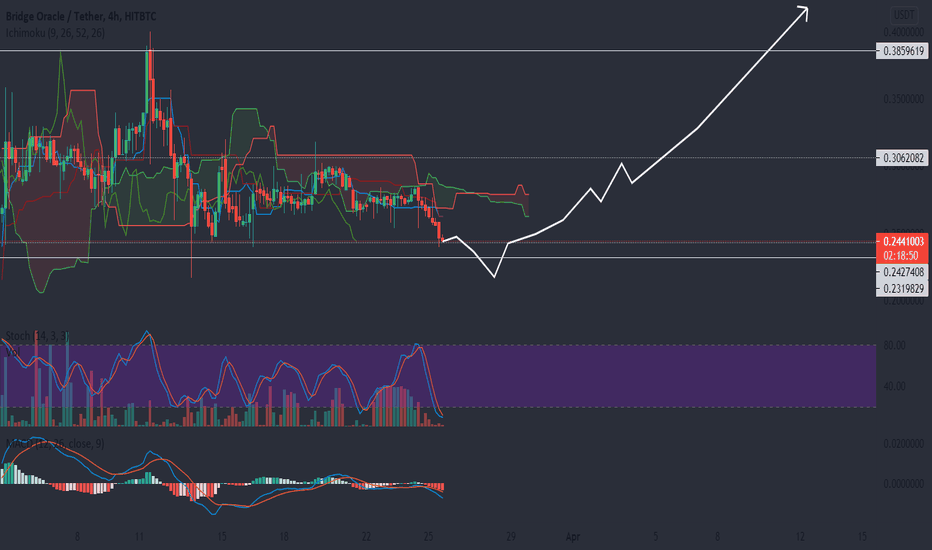Click the red 0.2441003 current price label

(x=903, y=241)
